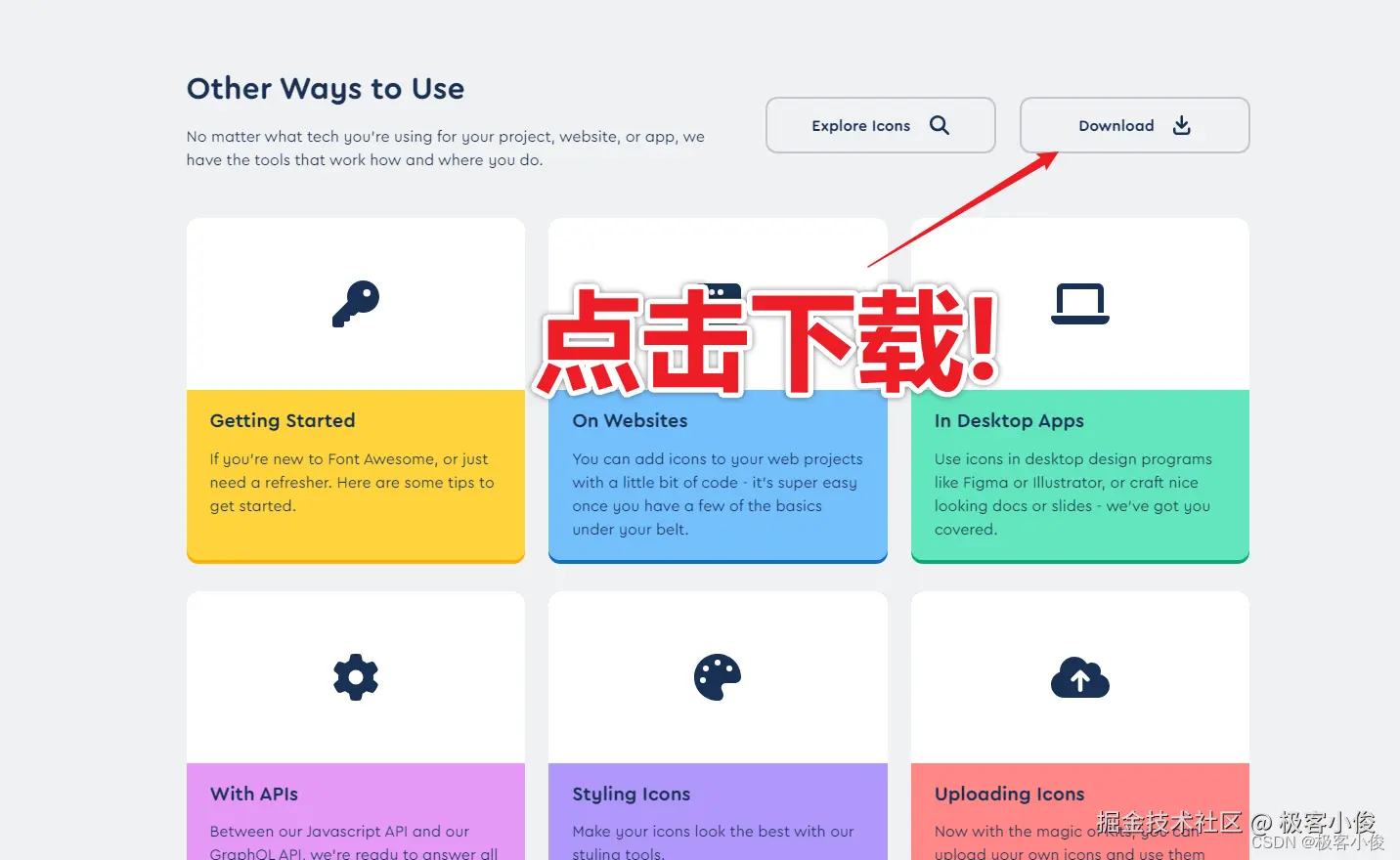The height and width of the screenshot is (860, 1400).
Task: Click the gear icon above With APIs
Action: [356, 677]
